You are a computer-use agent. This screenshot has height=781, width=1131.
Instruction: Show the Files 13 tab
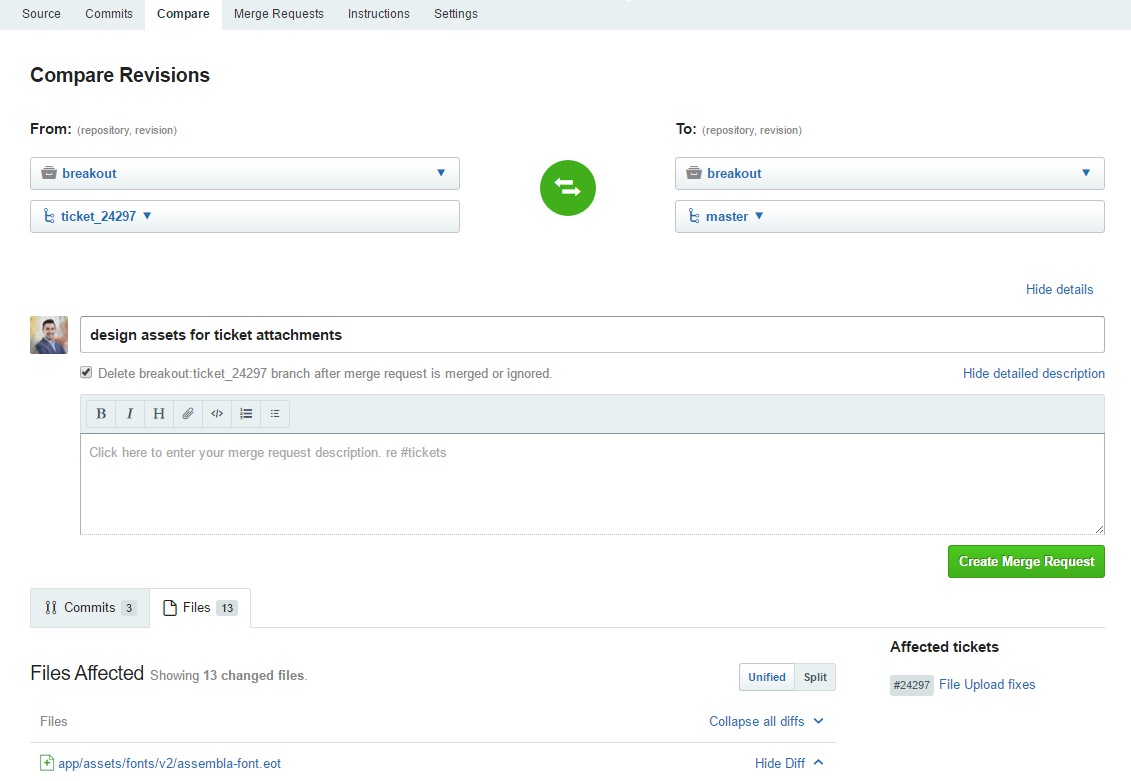(x=201, y=608)
